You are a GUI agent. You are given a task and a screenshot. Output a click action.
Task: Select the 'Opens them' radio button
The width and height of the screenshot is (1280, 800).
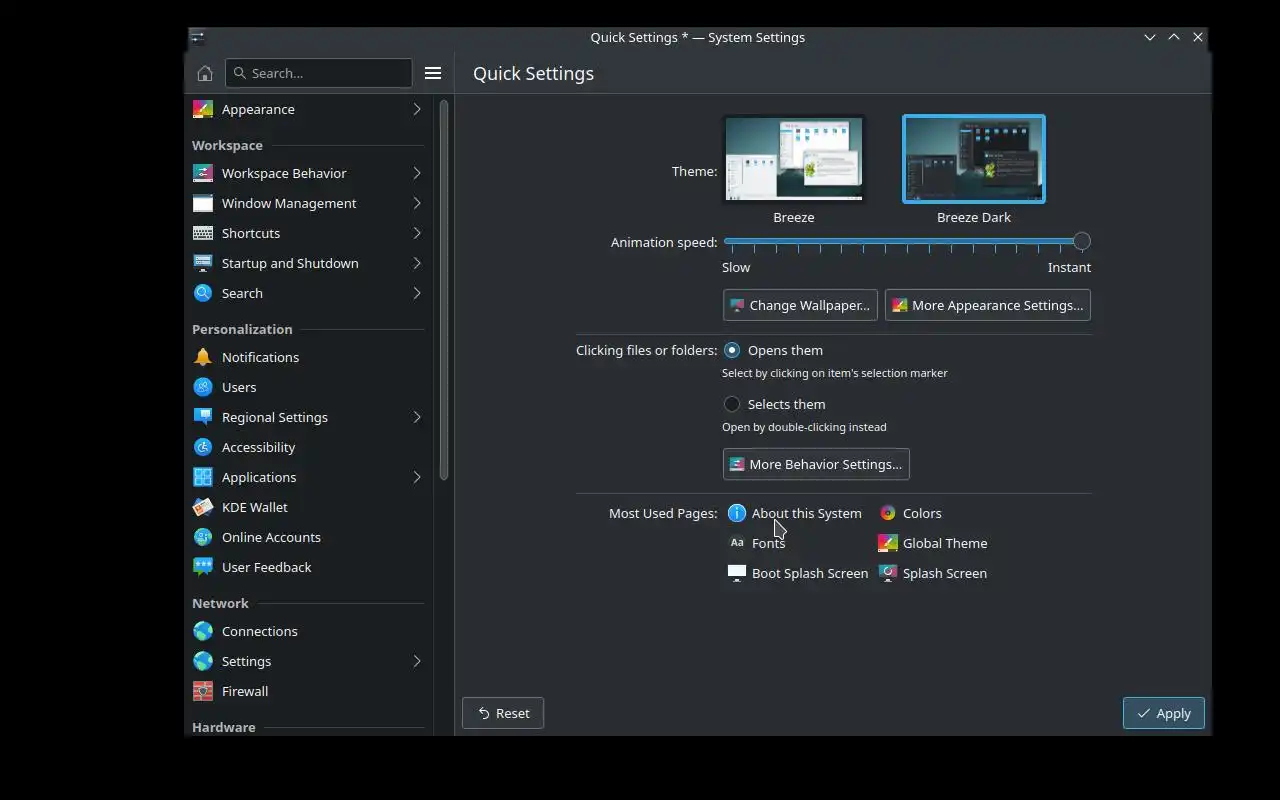click(x=732, y=350)
